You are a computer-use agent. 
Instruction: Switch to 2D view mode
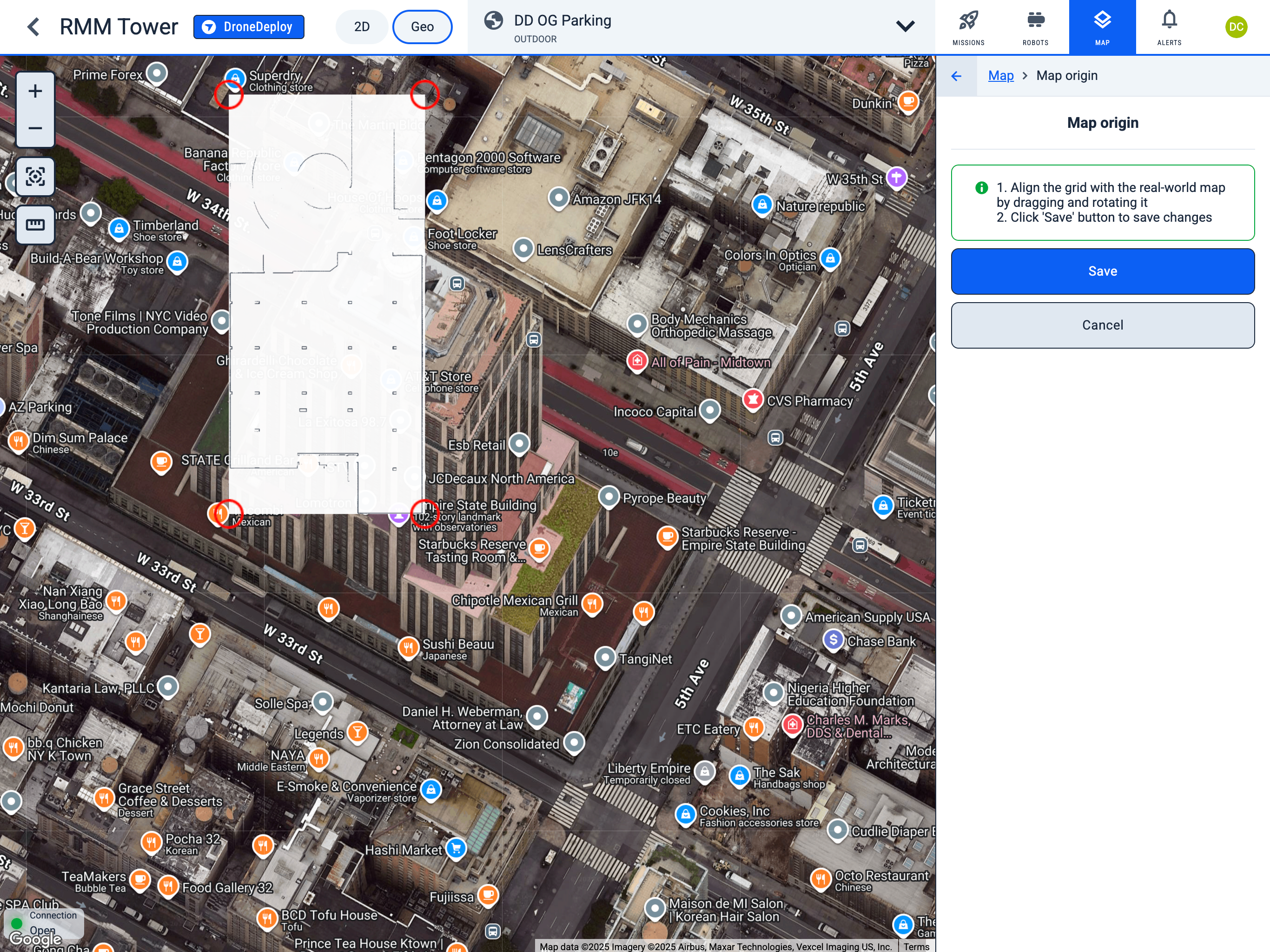pyautogui.click(x=362, y=26)
